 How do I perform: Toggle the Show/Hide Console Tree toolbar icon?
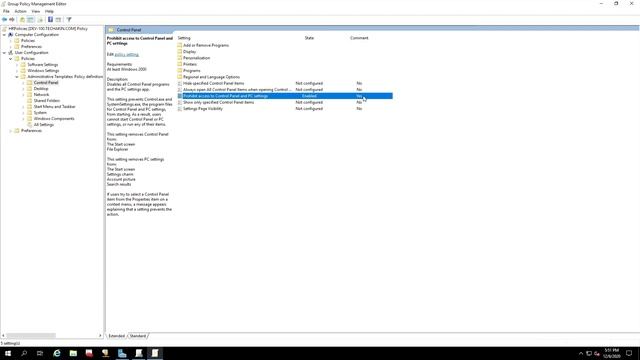pos(30,20)
